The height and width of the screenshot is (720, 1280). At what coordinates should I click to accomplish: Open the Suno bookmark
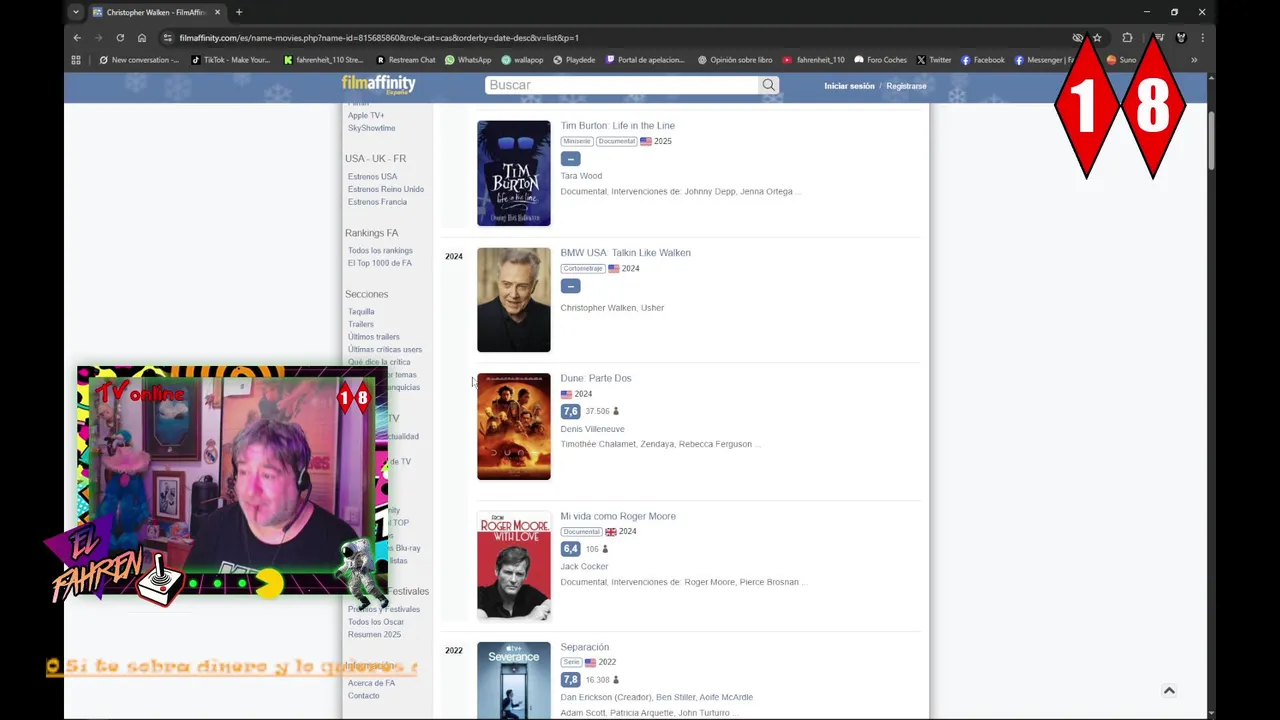pos(1121,60)
